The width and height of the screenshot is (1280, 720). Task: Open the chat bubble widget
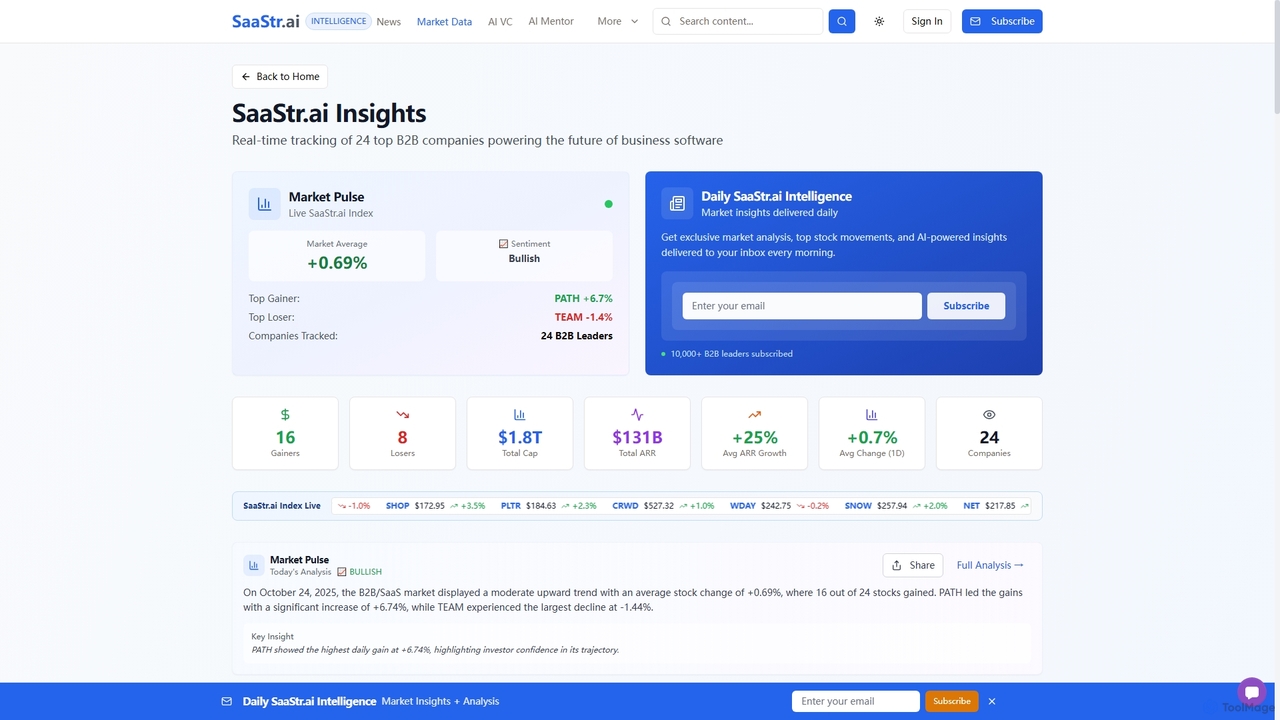(x=1251, y=692)
